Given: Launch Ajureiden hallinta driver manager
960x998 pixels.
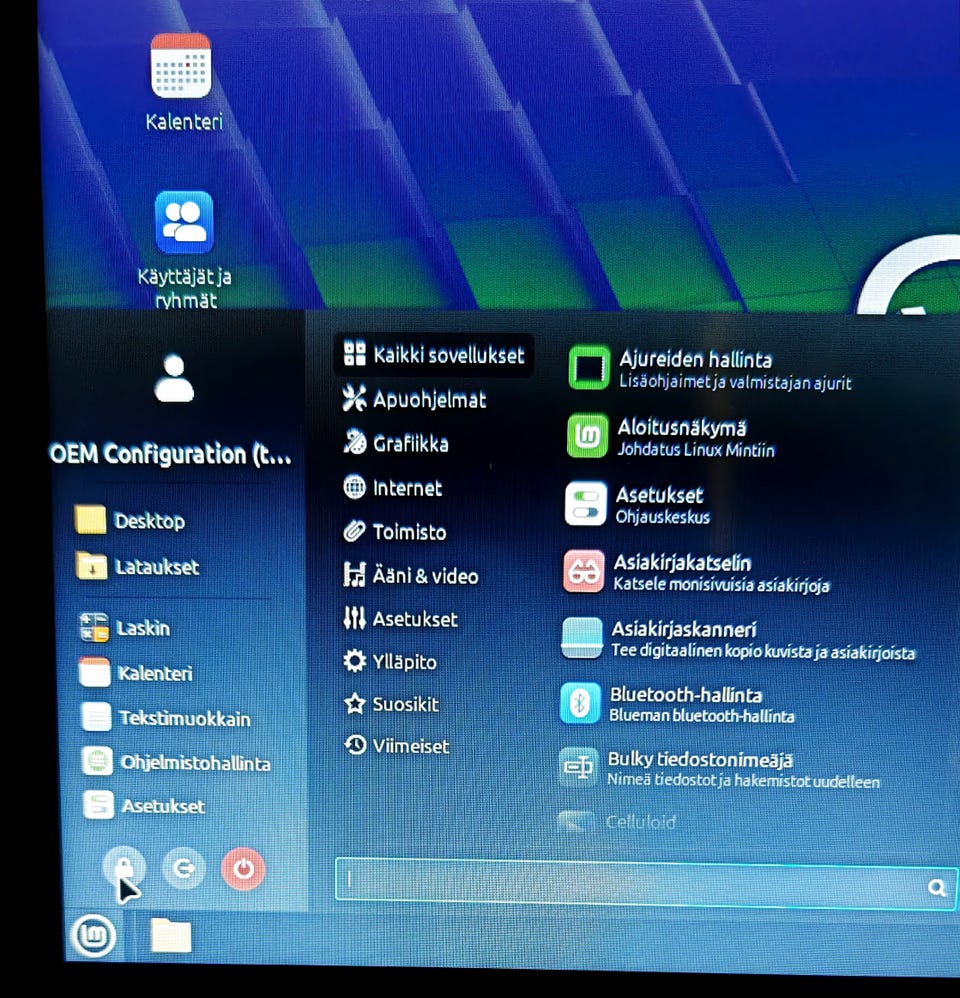Looking at the screenshot, I should coord(710,369).
